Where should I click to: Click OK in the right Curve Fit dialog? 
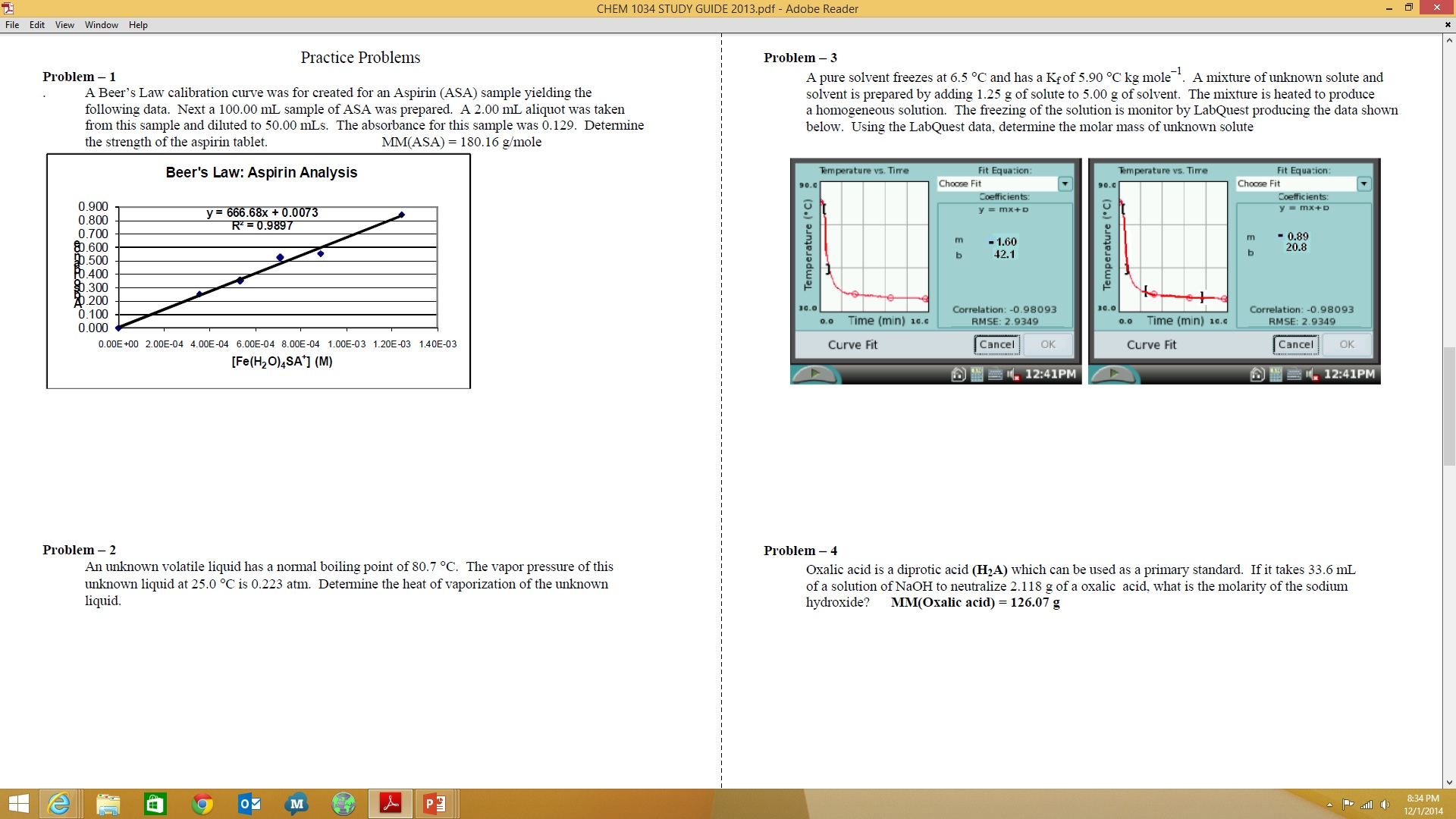[x=1347, y=344]
